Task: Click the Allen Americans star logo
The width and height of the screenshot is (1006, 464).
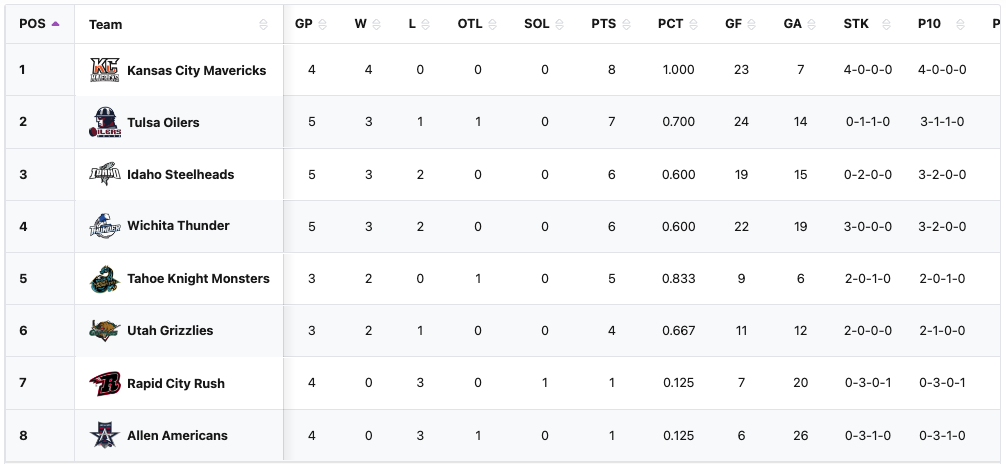Action: 104,435
